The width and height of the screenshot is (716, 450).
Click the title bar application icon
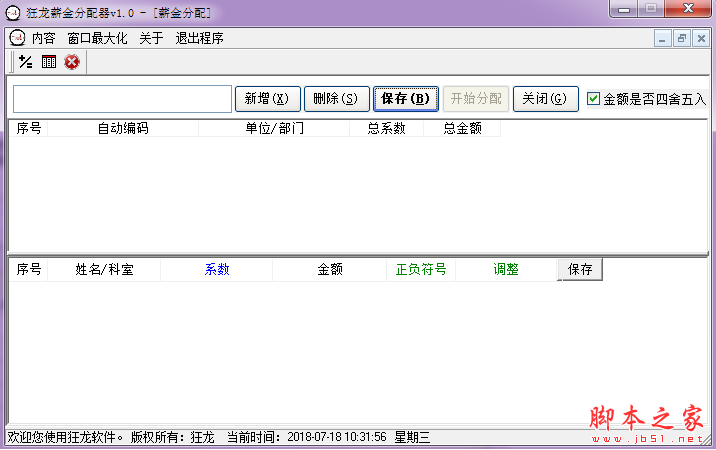(x=13, y=12)
